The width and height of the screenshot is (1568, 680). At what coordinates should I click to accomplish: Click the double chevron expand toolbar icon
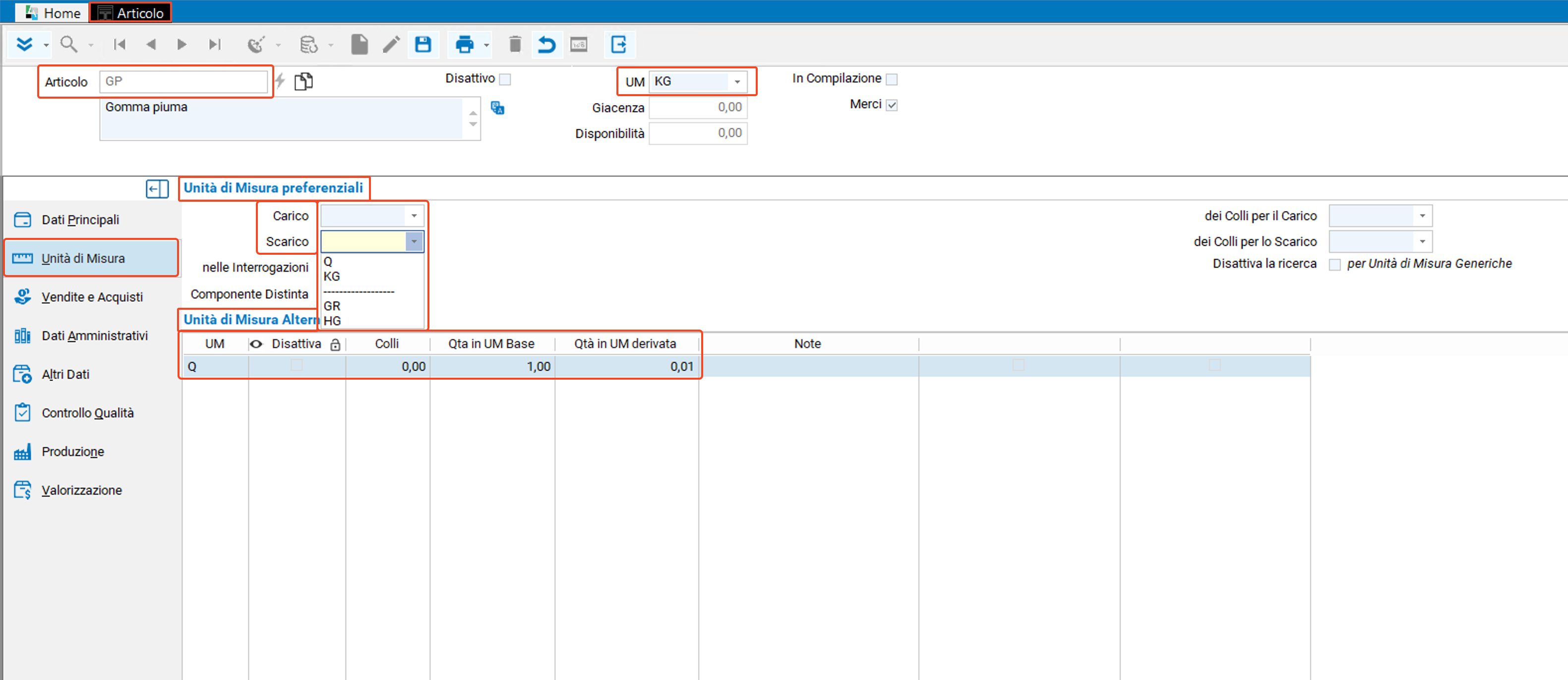tap(24, 45)
